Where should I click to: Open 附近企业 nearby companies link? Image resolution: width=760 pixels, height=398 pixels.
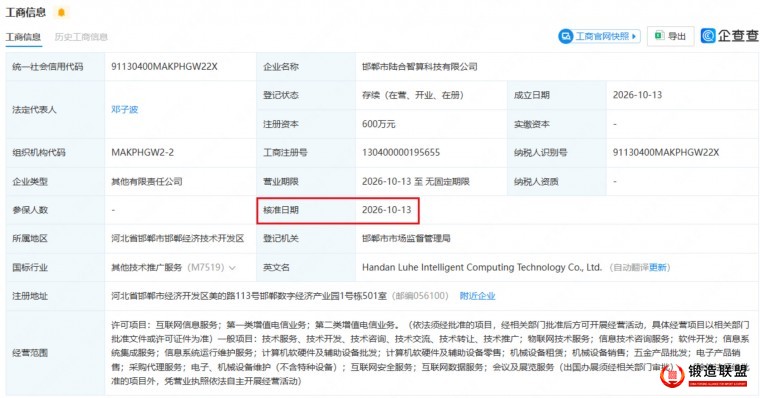click(477, 296)
